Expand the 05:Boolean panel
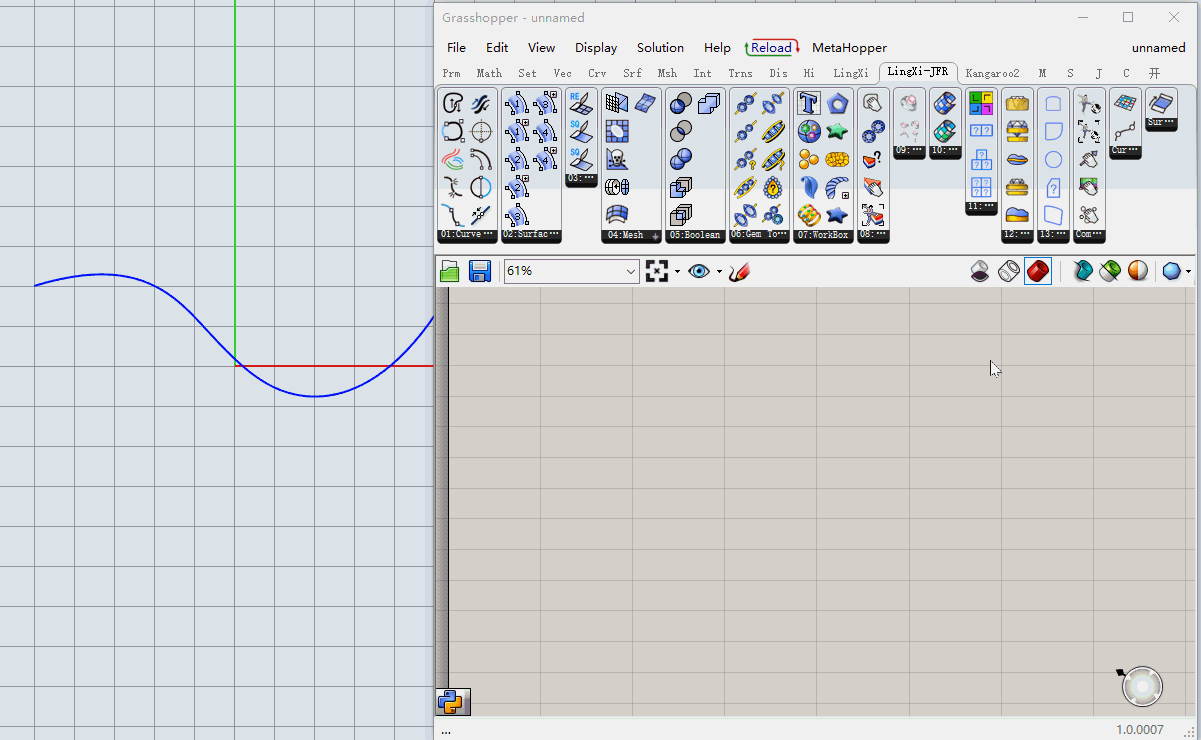 [695, 235]
